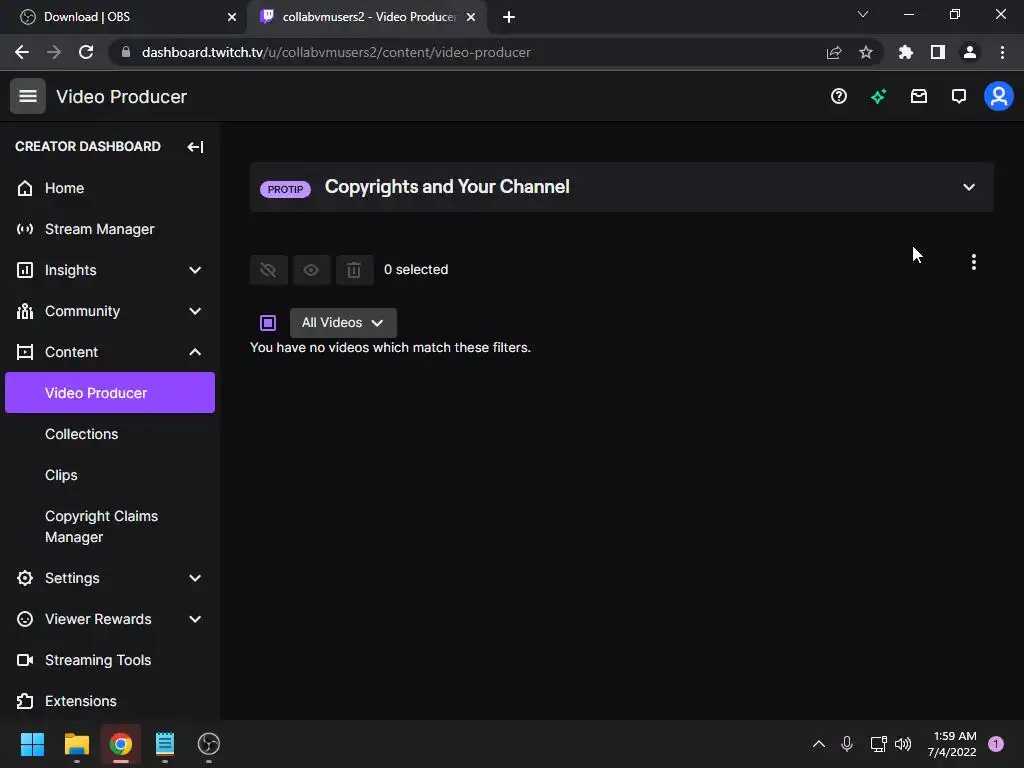Click the publish eye visibility button
This screenshot has height=768, width=1024.
tap(311, 270)
